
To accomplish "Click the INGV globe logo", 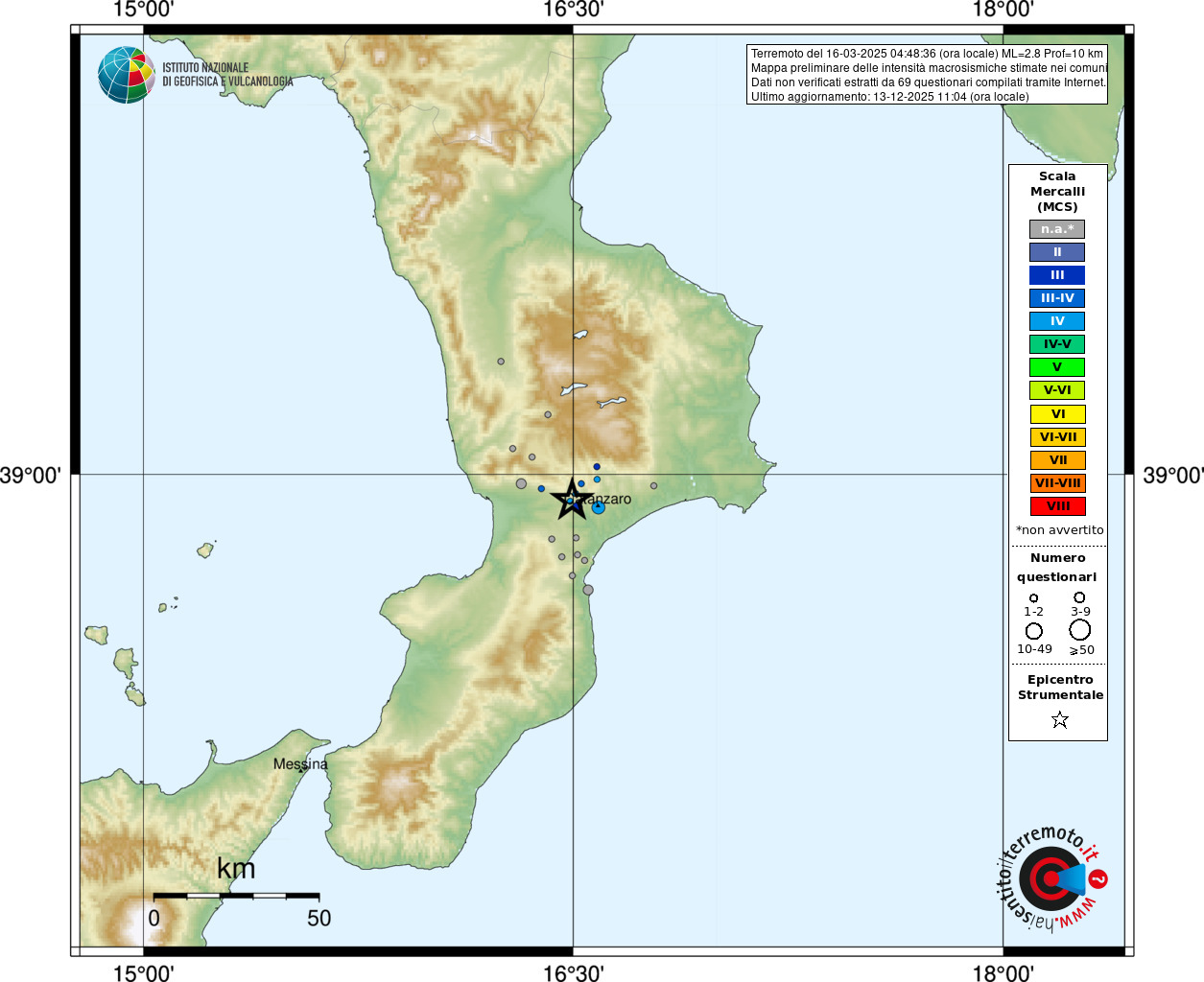I will 127,75.
